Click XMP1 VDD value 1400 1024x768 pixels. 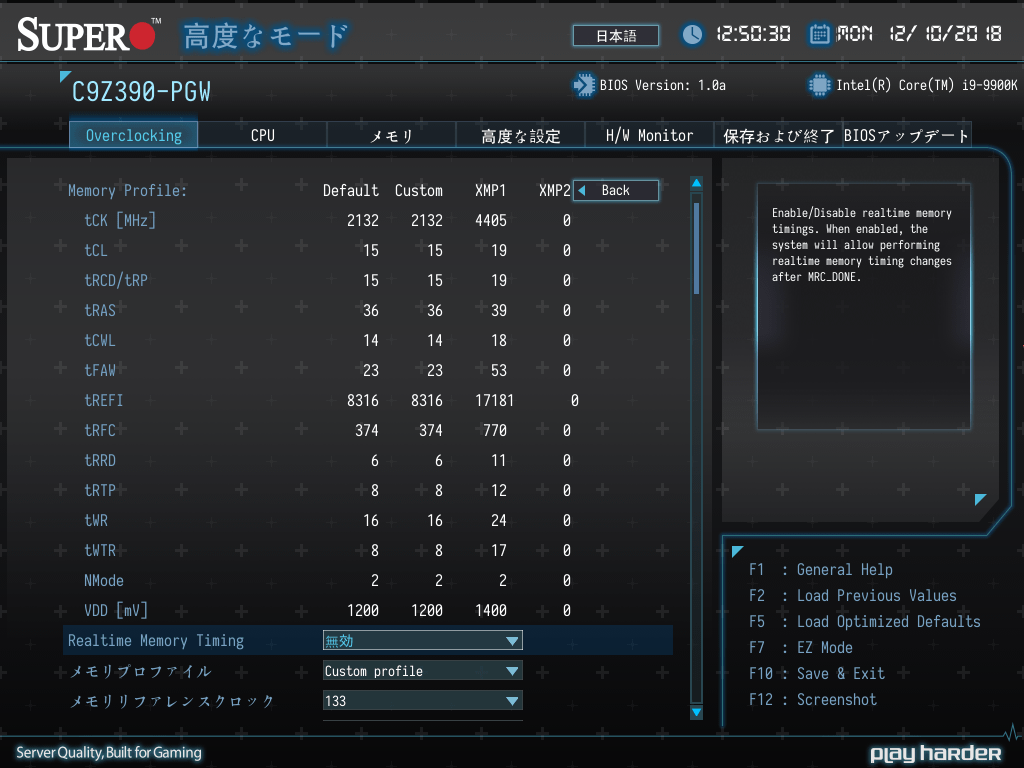pos(491,611)
